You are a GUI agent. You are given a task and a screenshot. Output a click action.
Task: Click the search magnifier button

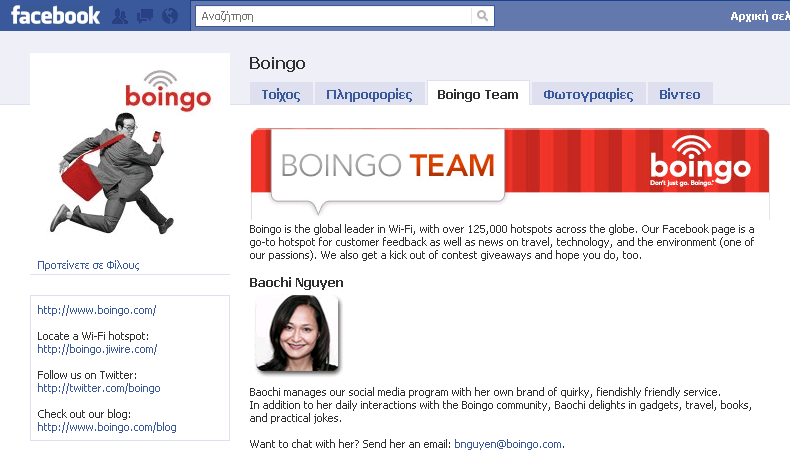point(483,16)
